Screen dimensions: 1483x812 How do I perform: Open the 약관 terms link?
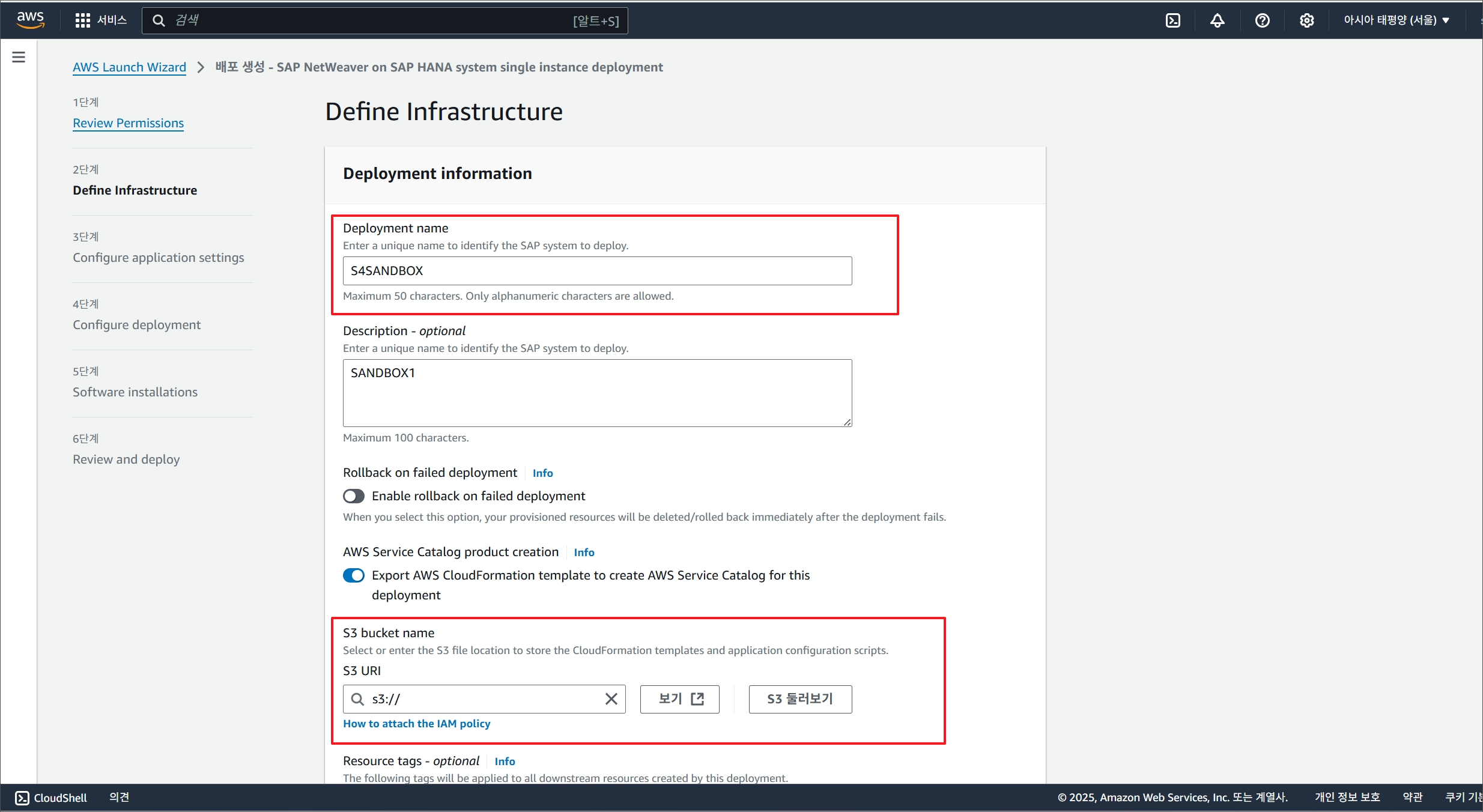point(1412,797)
